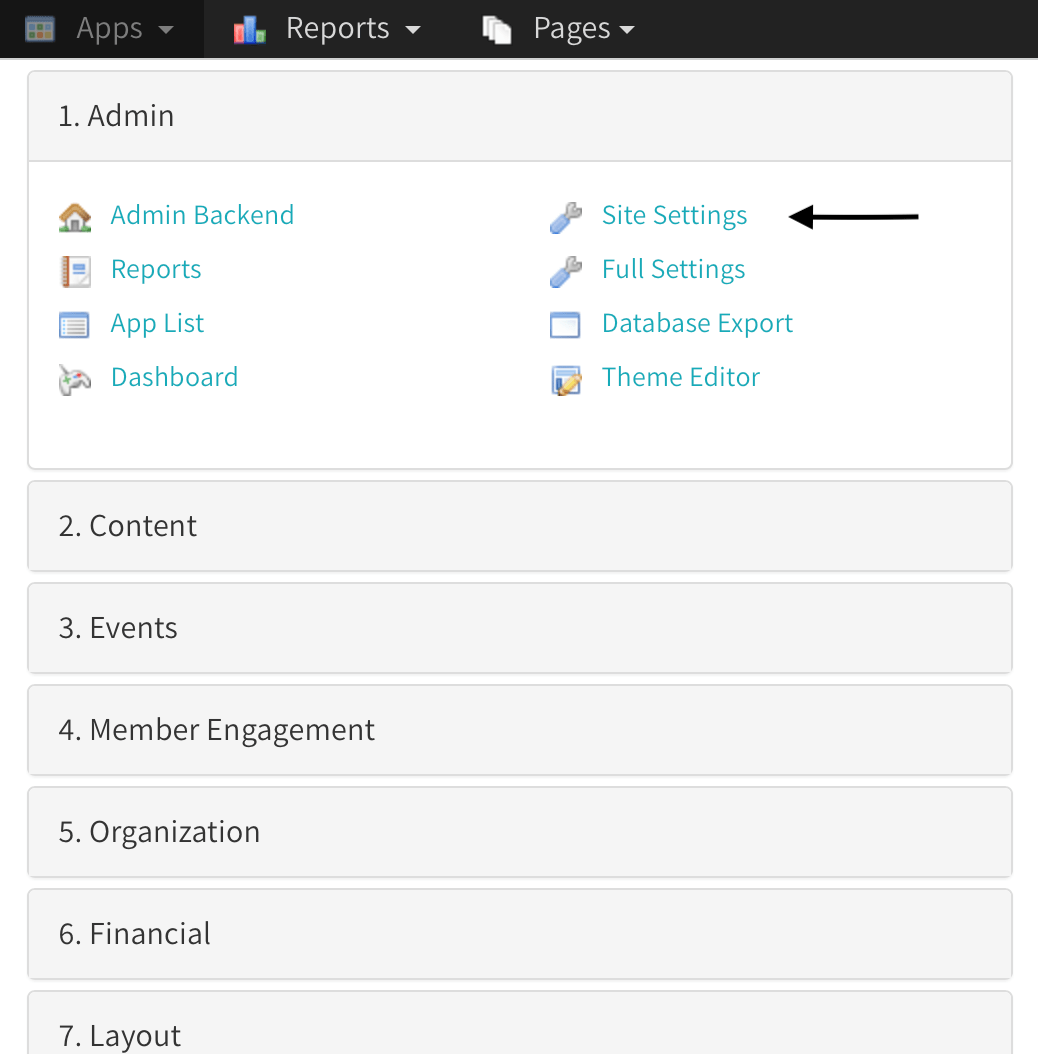Click the App List icon
The image size is (1038, 1054).
[x=75, y=322]
